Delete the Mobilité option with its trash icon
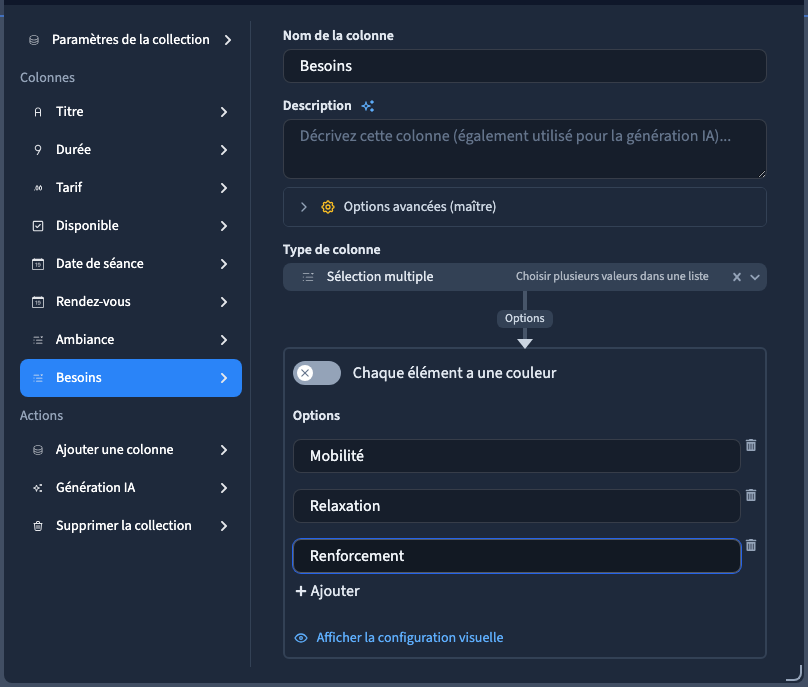The image size is (808, 687). click(x=751, y=445)
